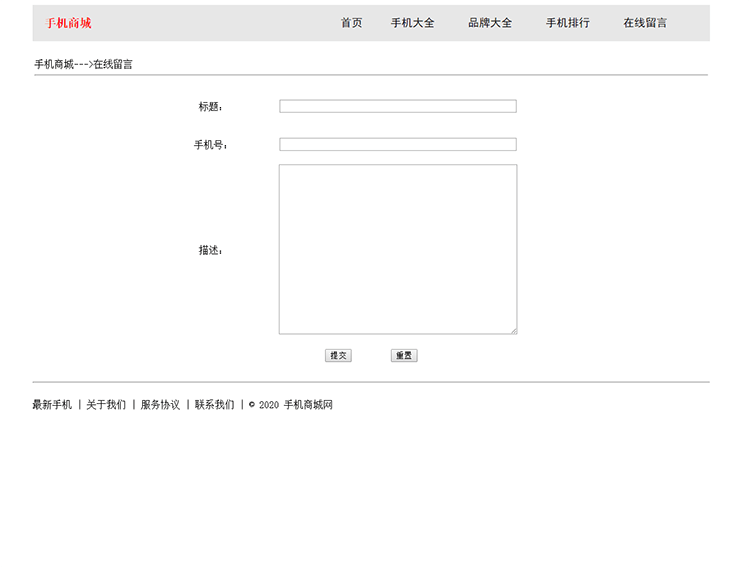Click the 标题 field label
750x567 pixels.
tap(210, 107)
